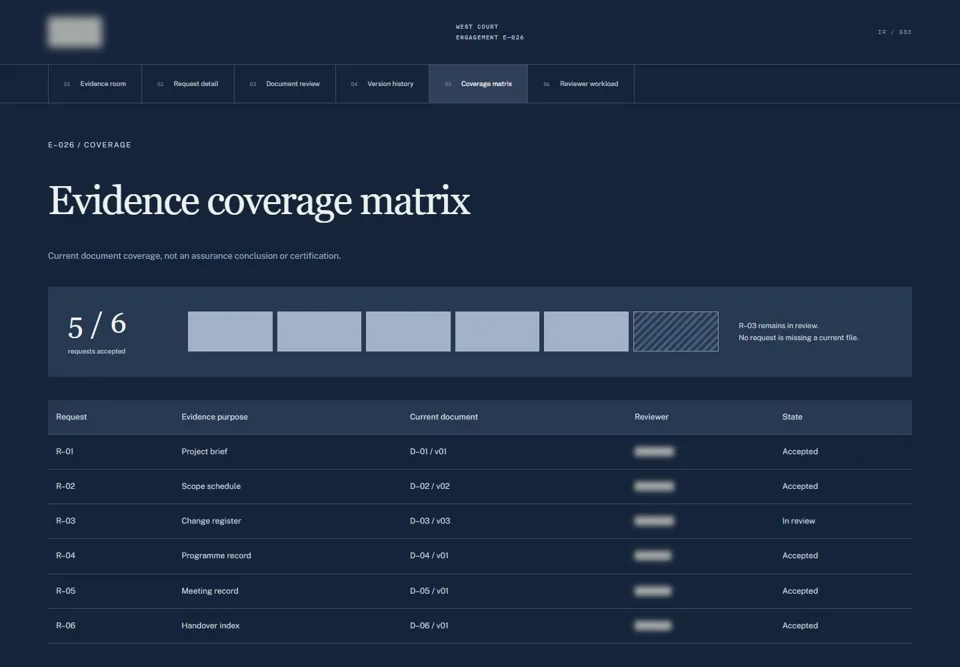Image resolution: width=960 pixels, height=667 pixels.
Task: Click the Accepted state for R-02
Action: tap(800, 486)
